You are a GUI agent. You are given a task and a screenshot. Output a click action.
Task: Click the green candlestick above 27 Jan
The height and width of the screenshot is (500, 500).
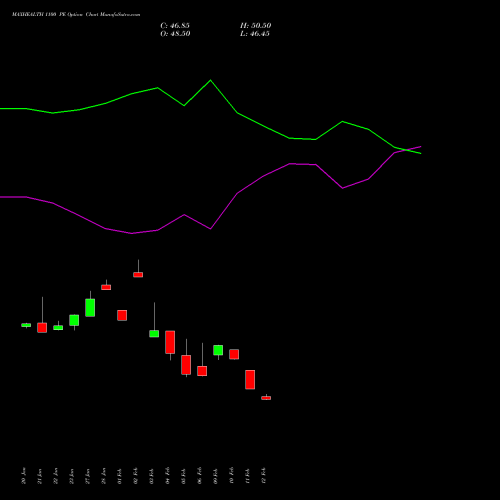(x=90, y=307)
